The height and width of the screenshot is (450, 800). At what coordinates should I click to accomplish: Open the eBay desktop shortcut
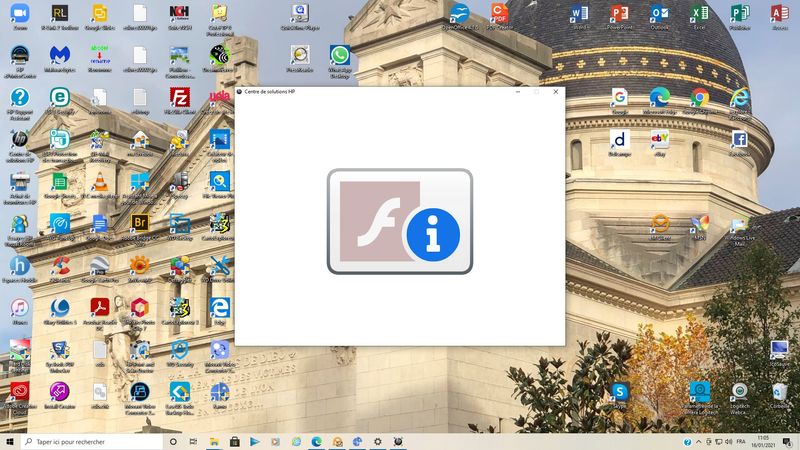(660, 141)
